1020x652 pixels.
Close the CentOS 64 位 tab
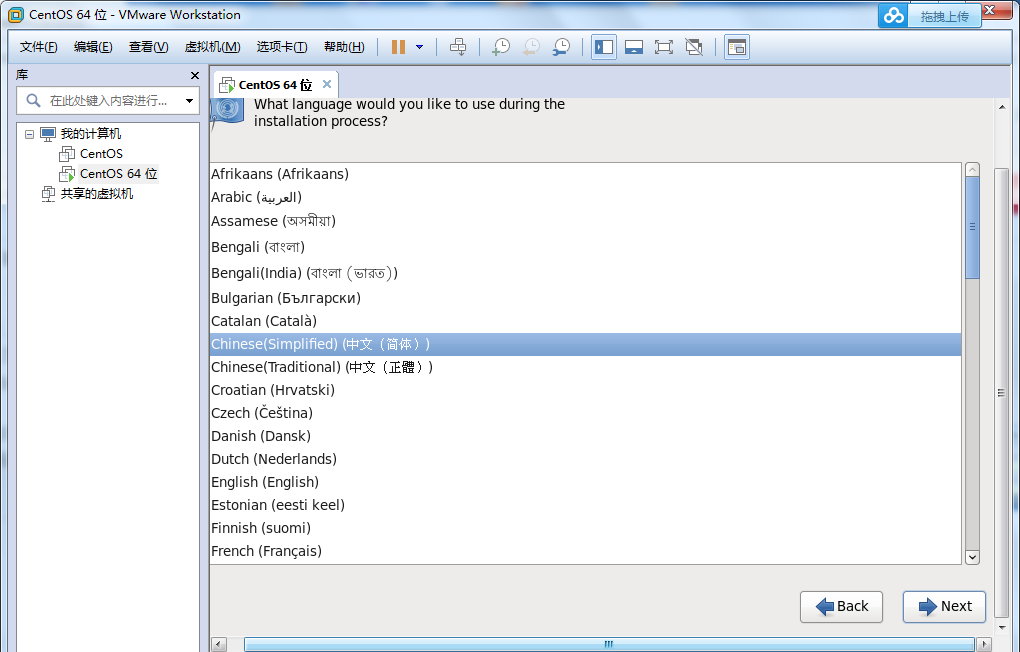[x=327, y=84]
